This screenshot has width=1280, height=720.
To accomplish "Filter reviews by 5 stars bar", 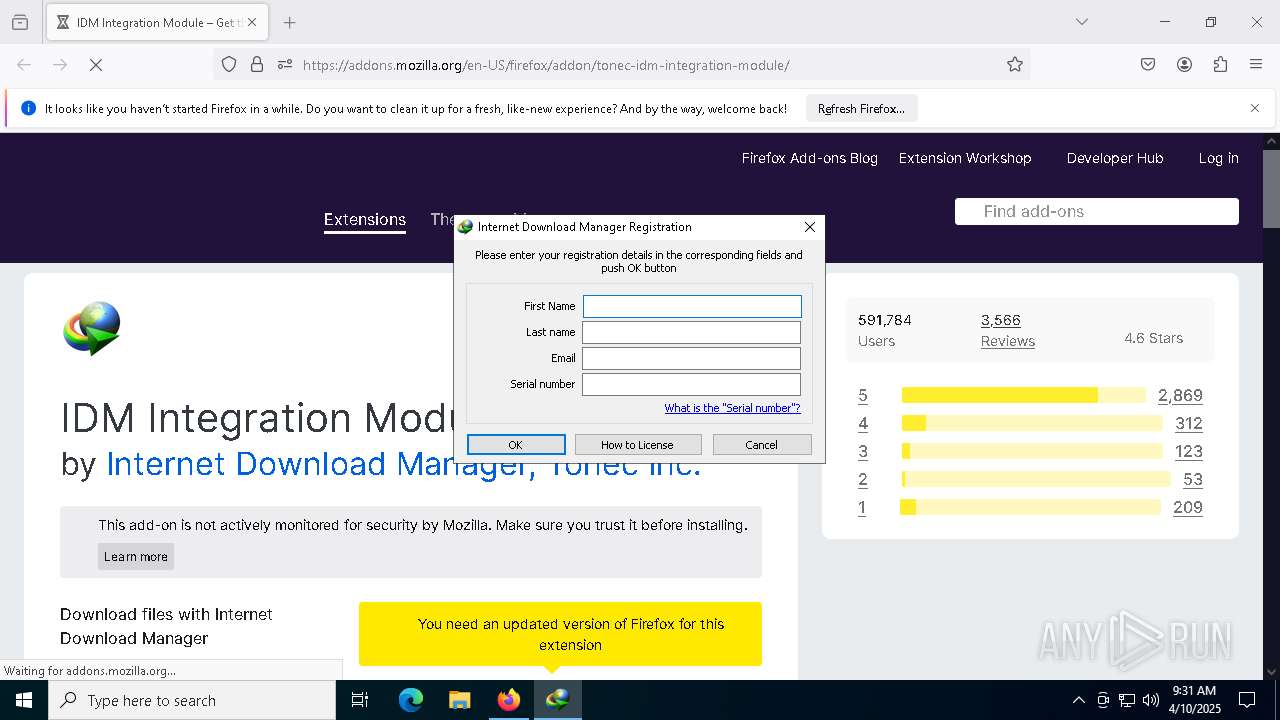I will (x=1024, y=395).
